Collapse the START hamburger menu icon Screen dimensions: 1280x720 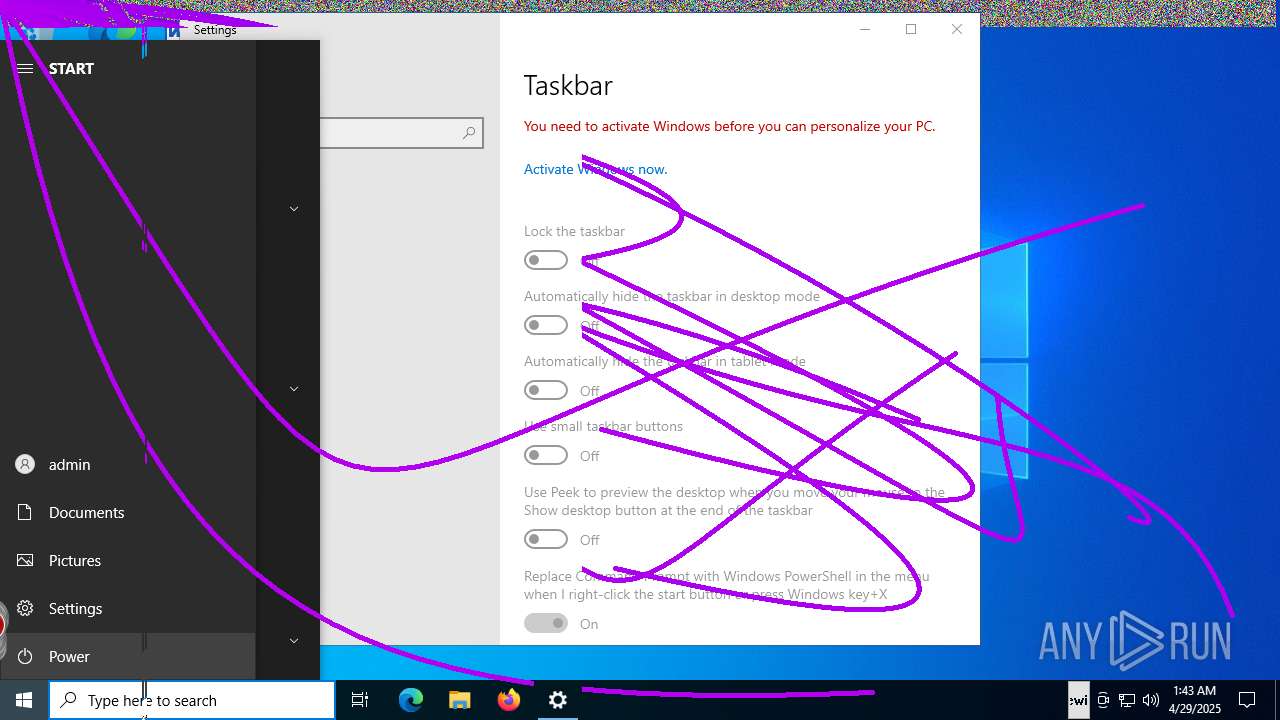click(25, 68)
